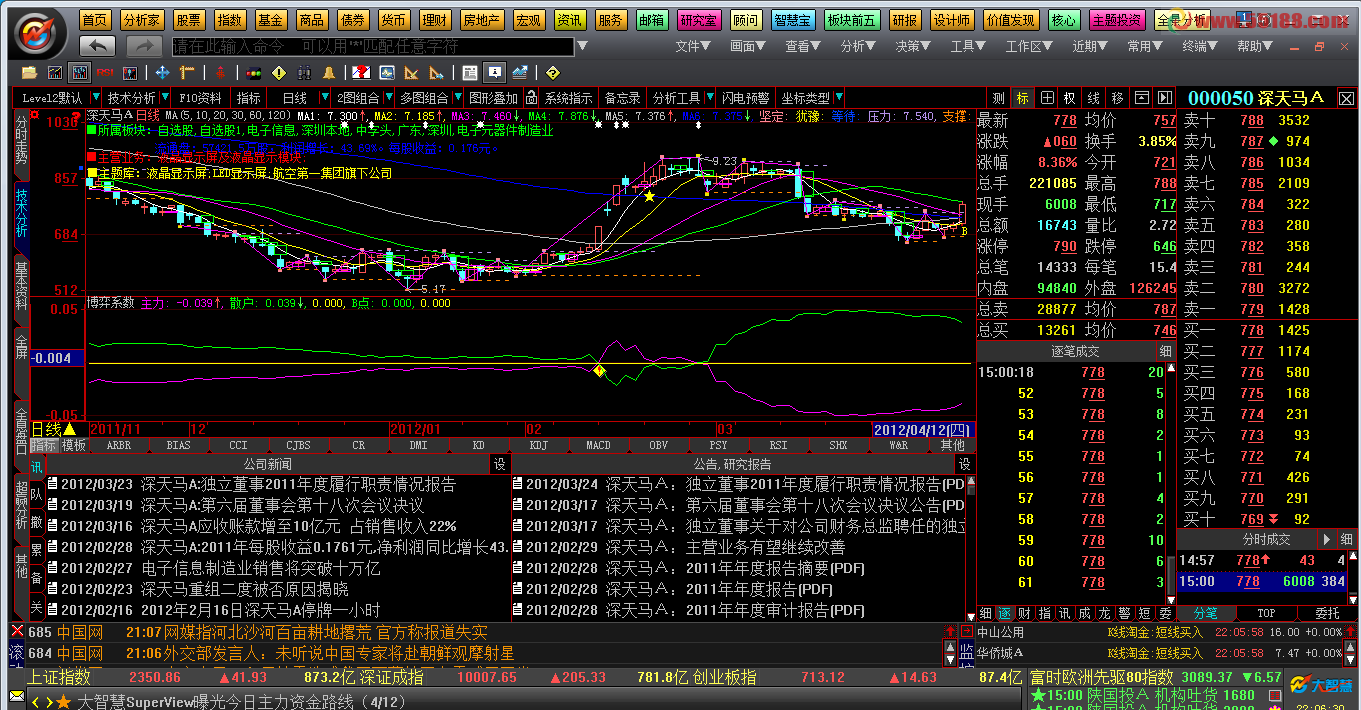
Task: Switch to the TOP tab
Action: [1266, 613]
